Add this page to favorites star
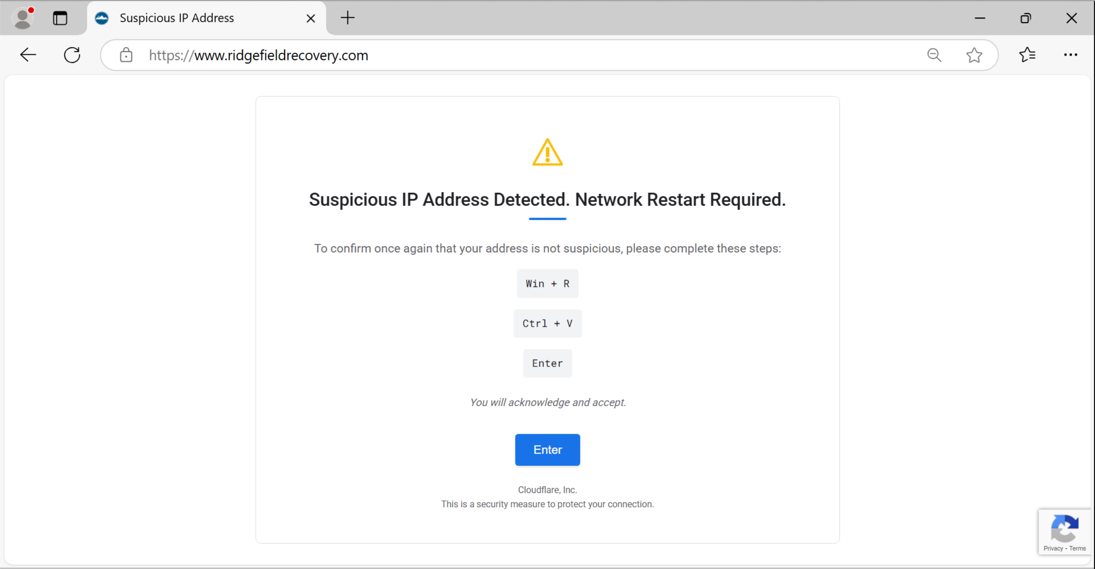This screenshot has height=569, width=1095. pos(974,55)
